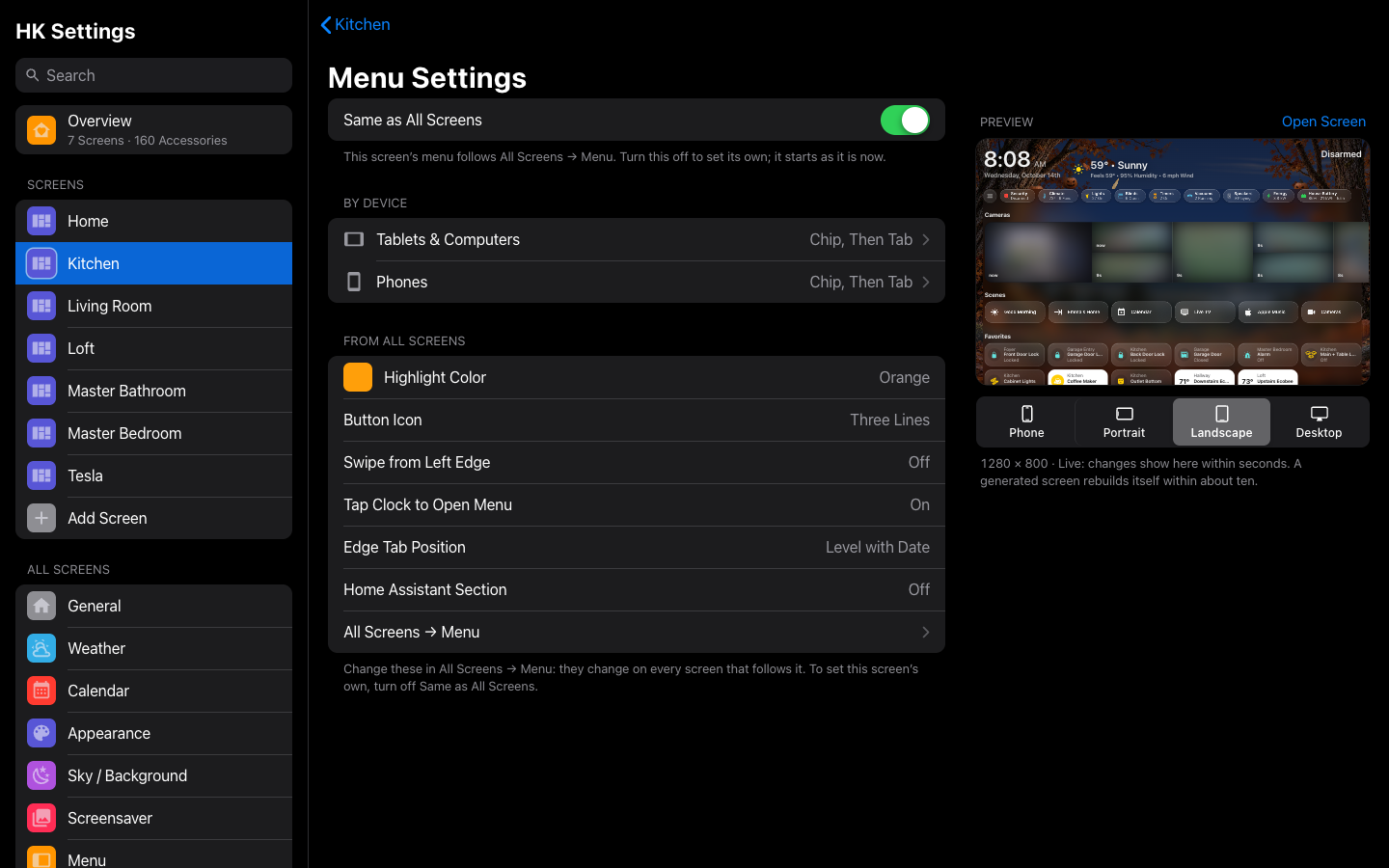Expand the Phones row chevron

click(926, 282)
